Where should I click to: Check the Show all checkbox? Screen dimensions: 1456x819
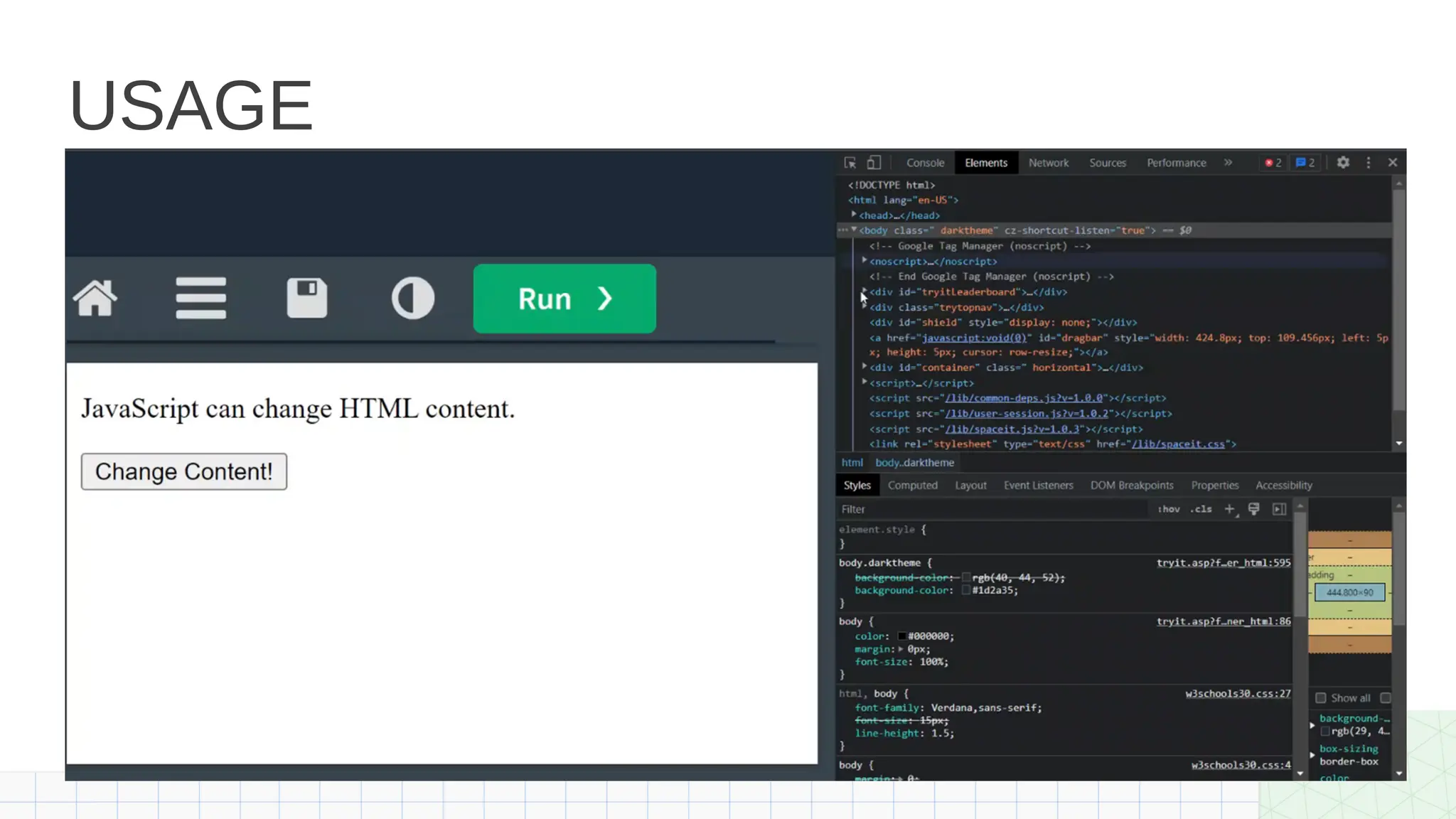click(x=1321, y=698)
